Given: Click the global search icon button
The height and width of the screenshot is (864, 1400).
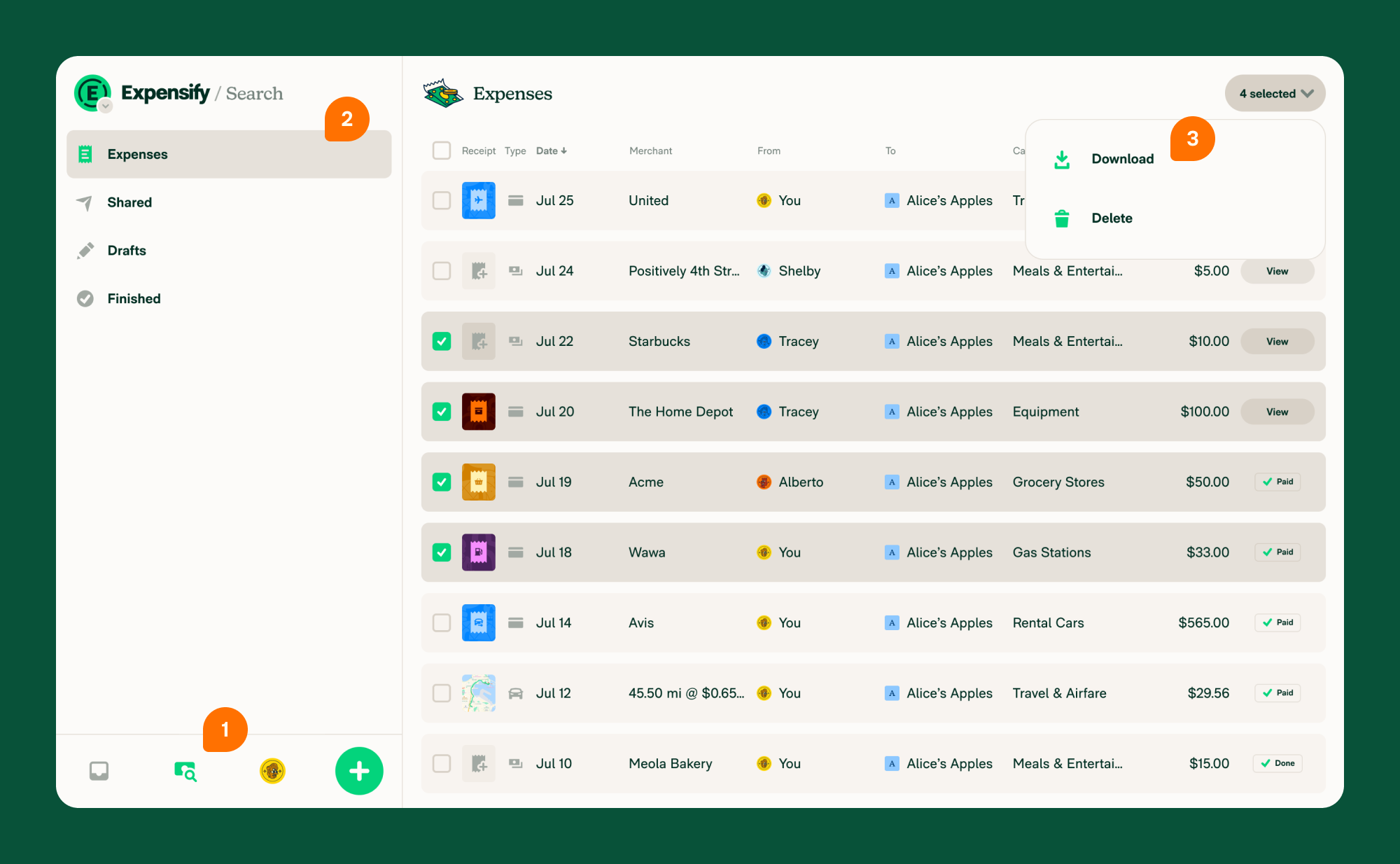Looking at the screenshot, I should (183, 770).
